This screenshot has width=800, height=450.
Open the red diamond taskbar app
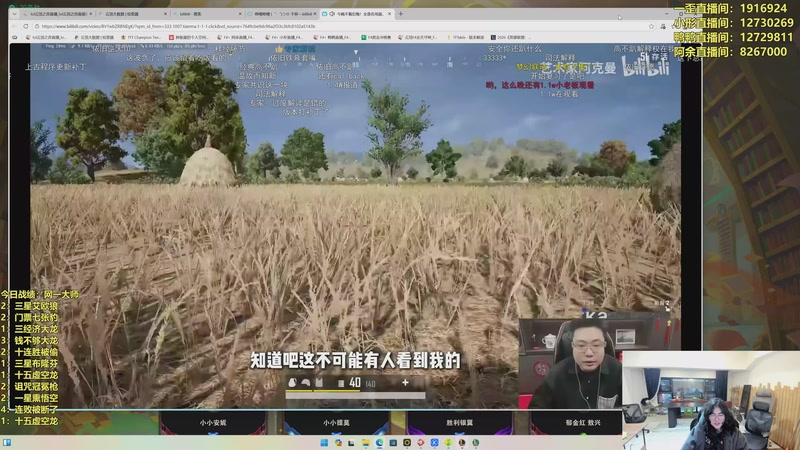[421, 442]
